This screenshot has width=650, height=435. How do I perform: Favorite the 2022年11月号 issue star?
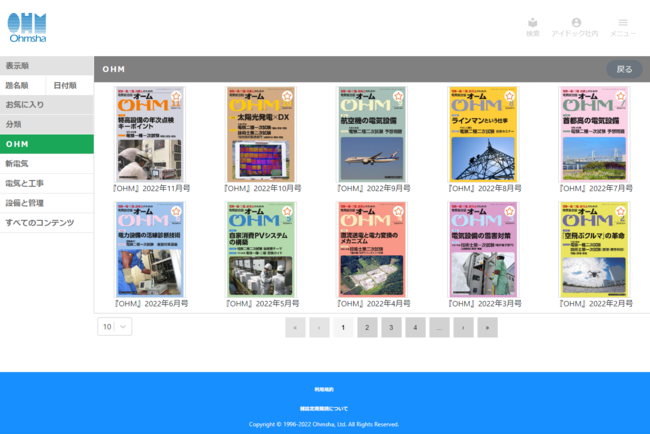(176, 96)
